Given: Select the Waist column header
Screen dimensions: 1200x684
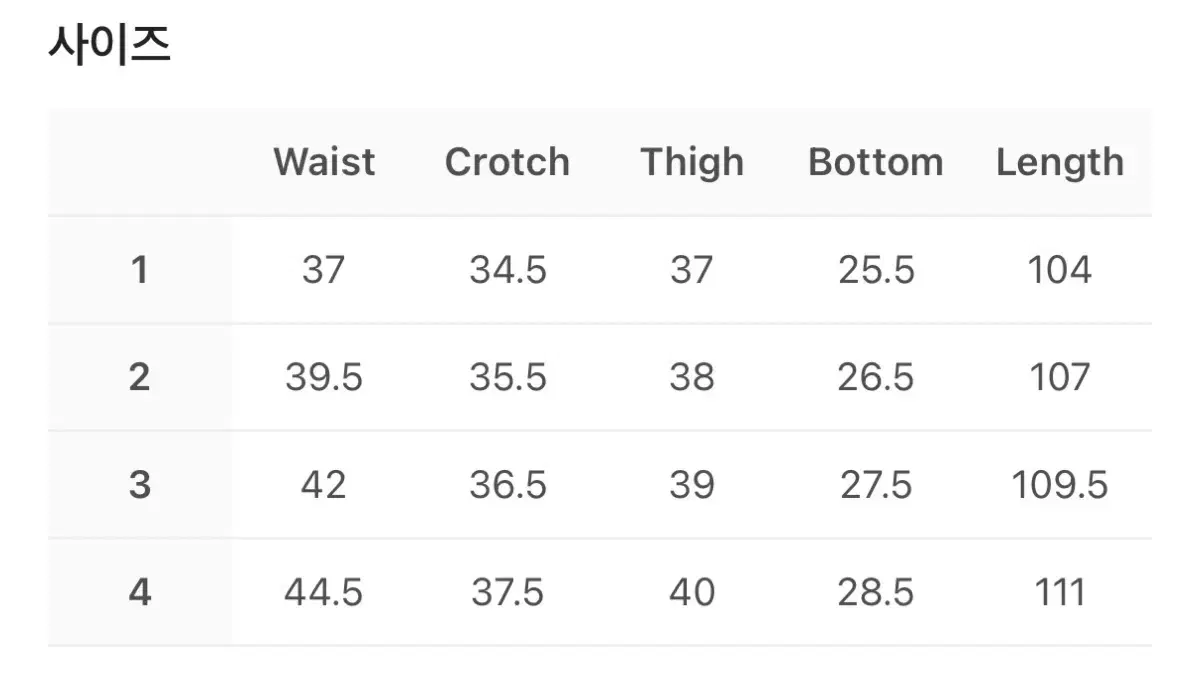Looking at the screenshot, I should pyautogui.click(x=324, y=162).
